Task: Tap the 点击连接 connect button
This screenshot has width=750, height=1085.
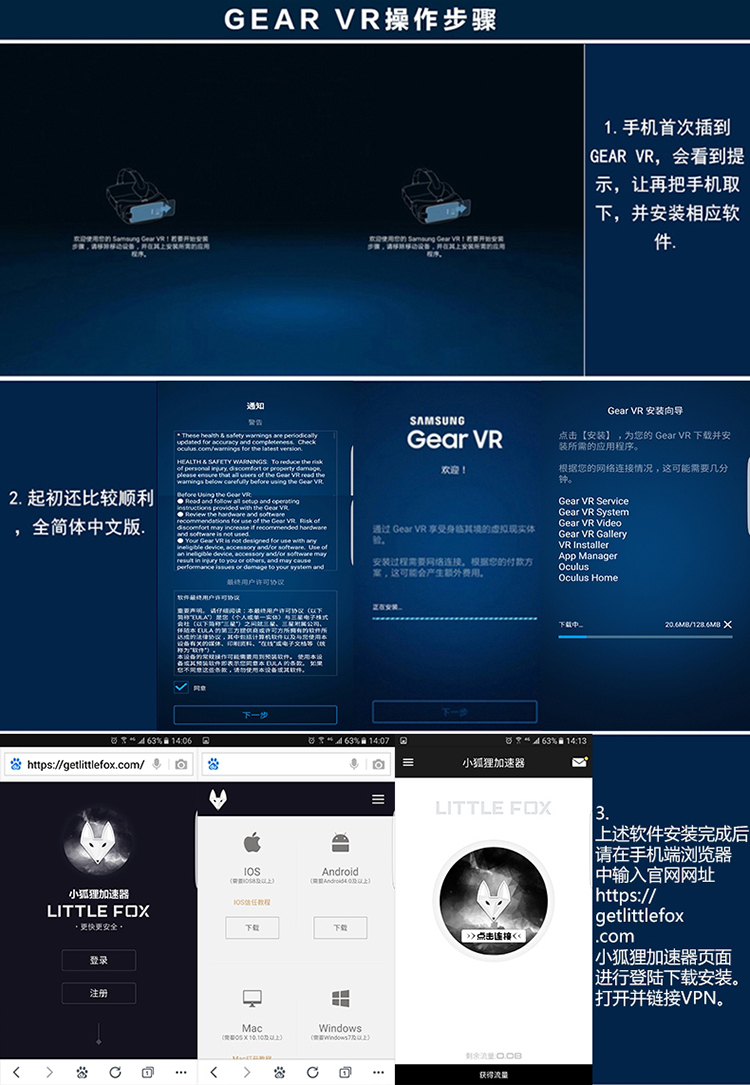Action: pos(493,936)
